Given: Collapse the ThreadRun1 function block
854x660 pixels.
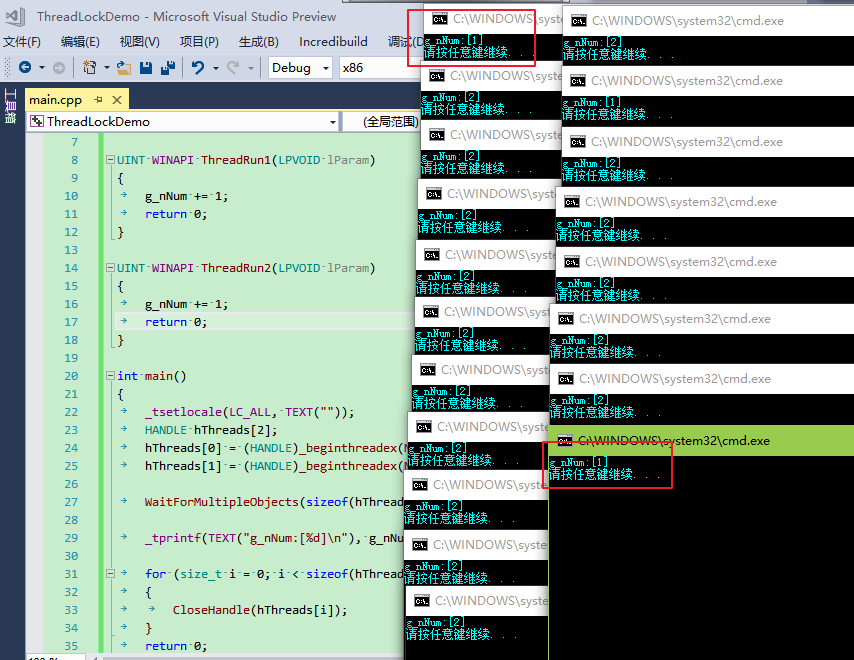Looking at the screenshot, I should pyautogui.click(x=109, y=160).
